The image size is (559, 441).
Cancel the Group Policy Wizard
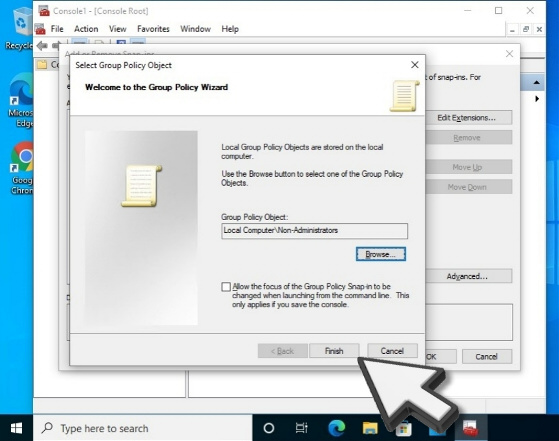392,351
